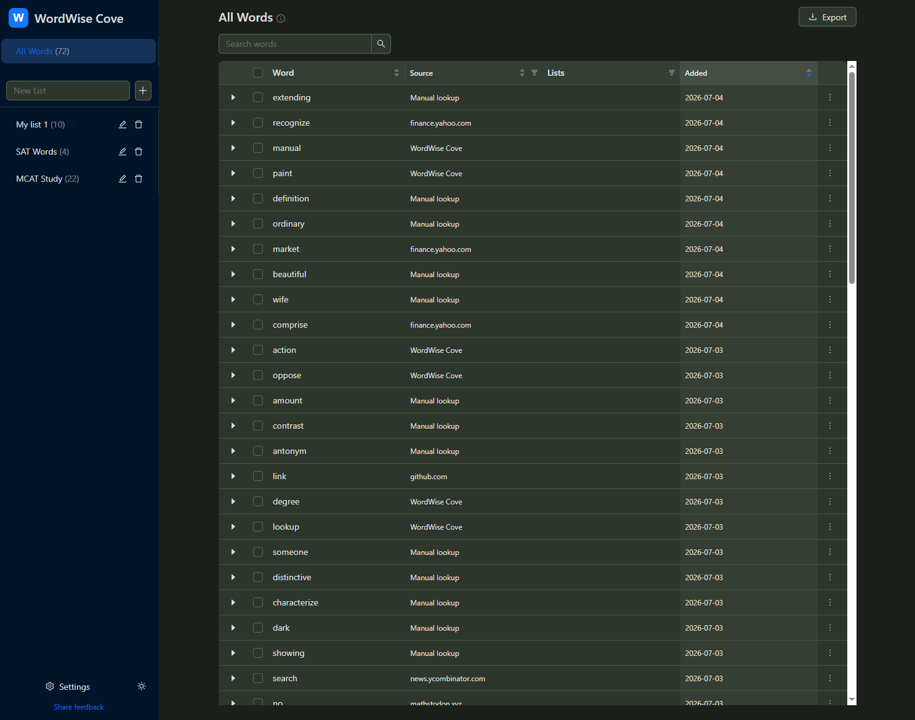Screen dimensions: 915x720
Task: Follow the Share feedback link
Action: tap(79, 707)
